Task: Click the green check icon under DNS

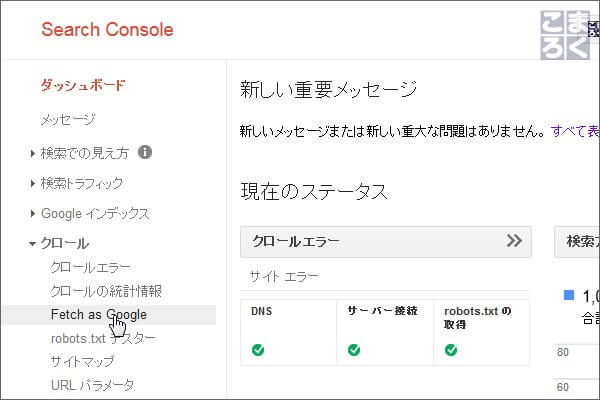Action: (x=258, y=349)
